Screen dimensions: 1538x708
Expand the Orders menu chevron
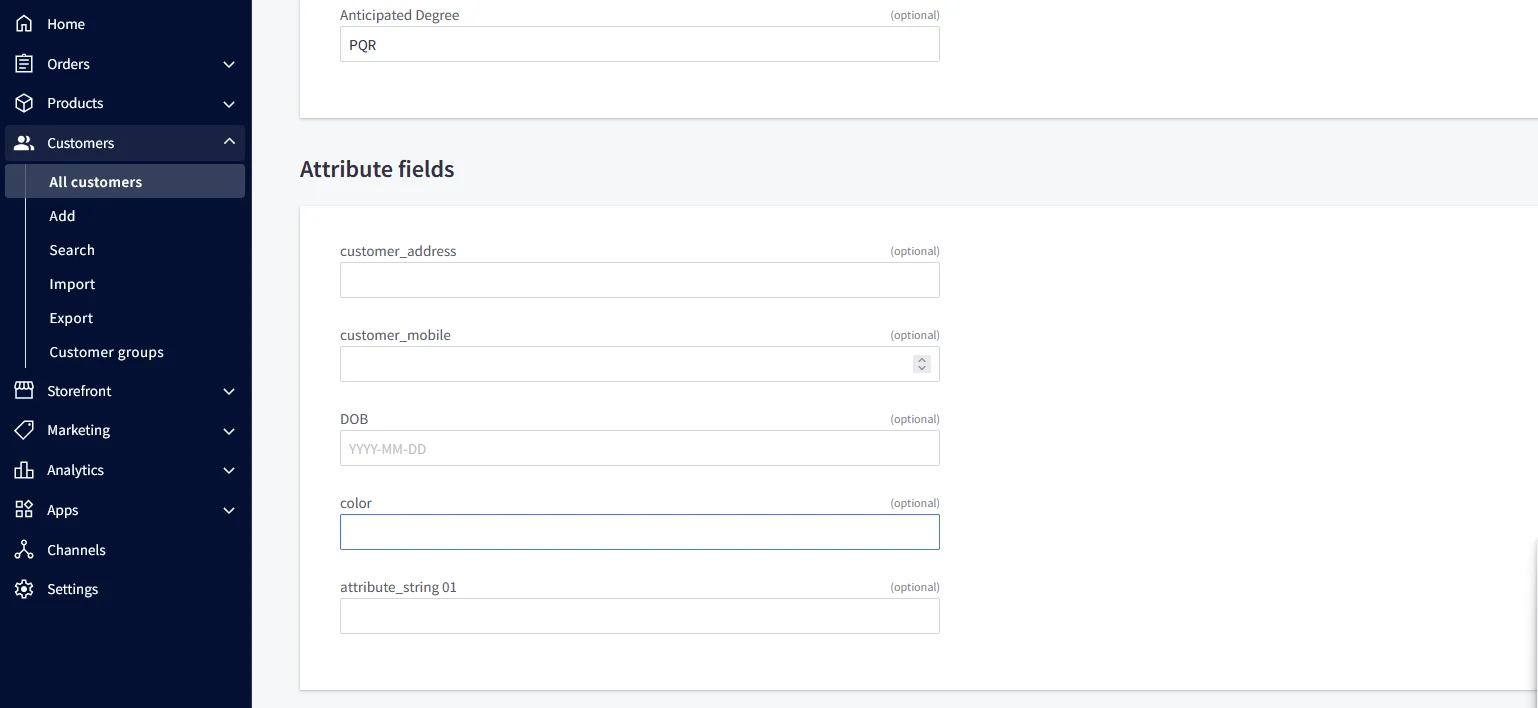(229, 63)
